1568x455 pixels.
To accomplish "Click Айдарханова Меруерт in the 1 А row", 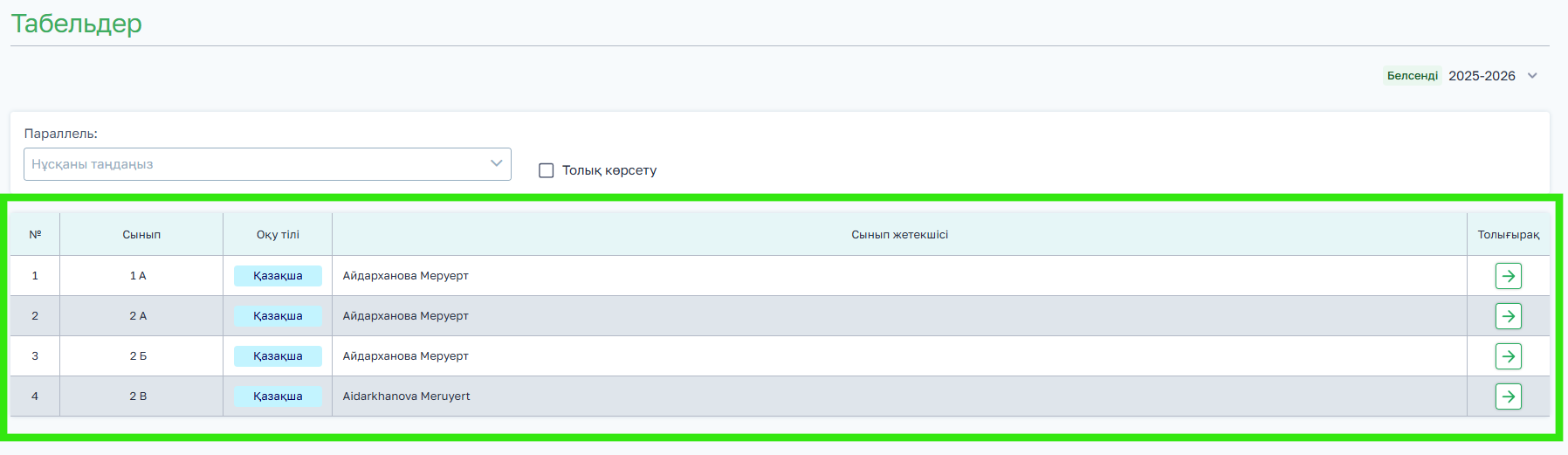I will [x=405, y=276].
